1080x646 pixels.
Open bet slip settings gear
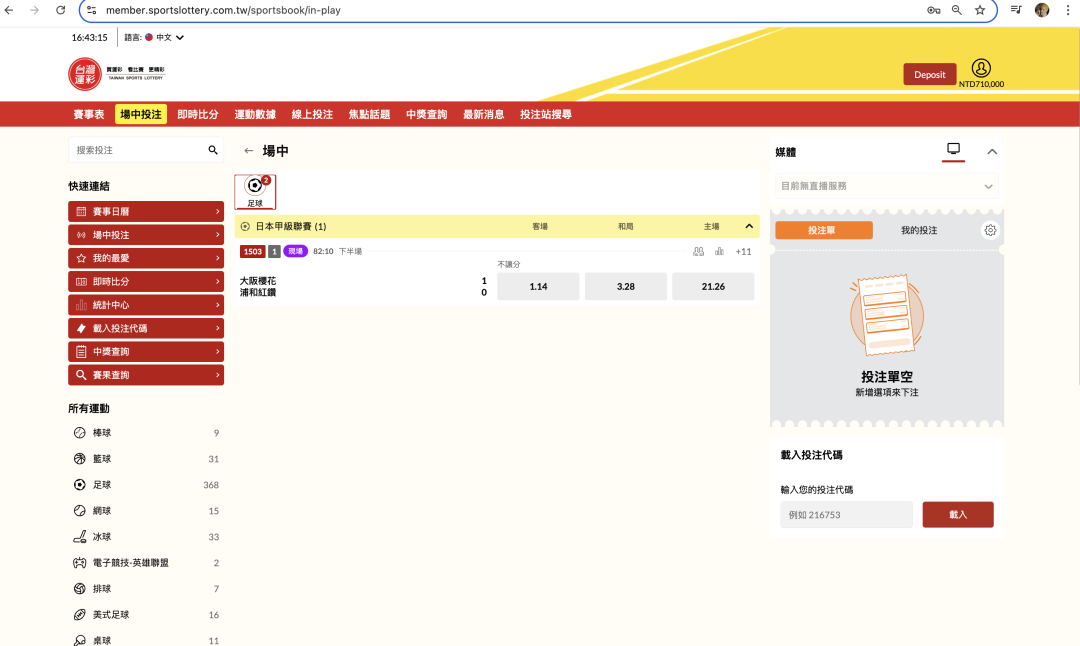(990, 230)
